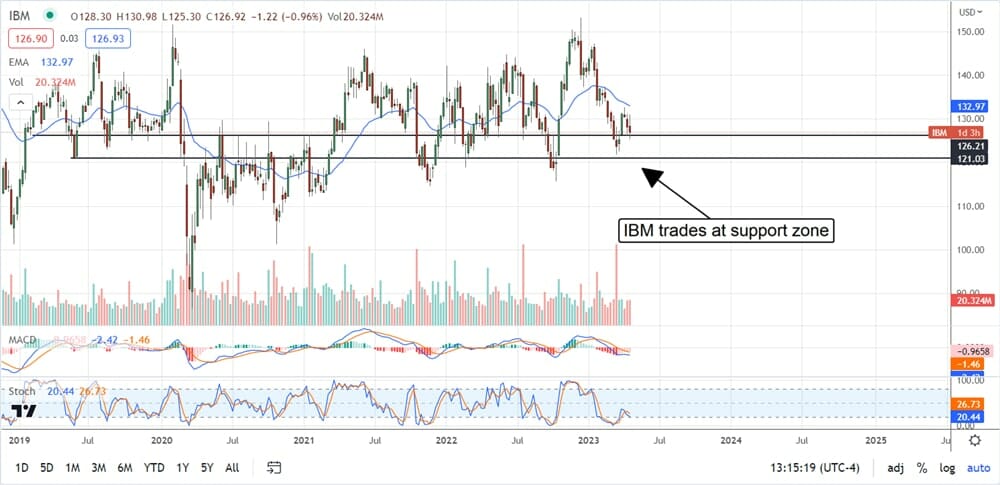Select the 1D time range
The image size is (1000, 485).
[21, 468]
